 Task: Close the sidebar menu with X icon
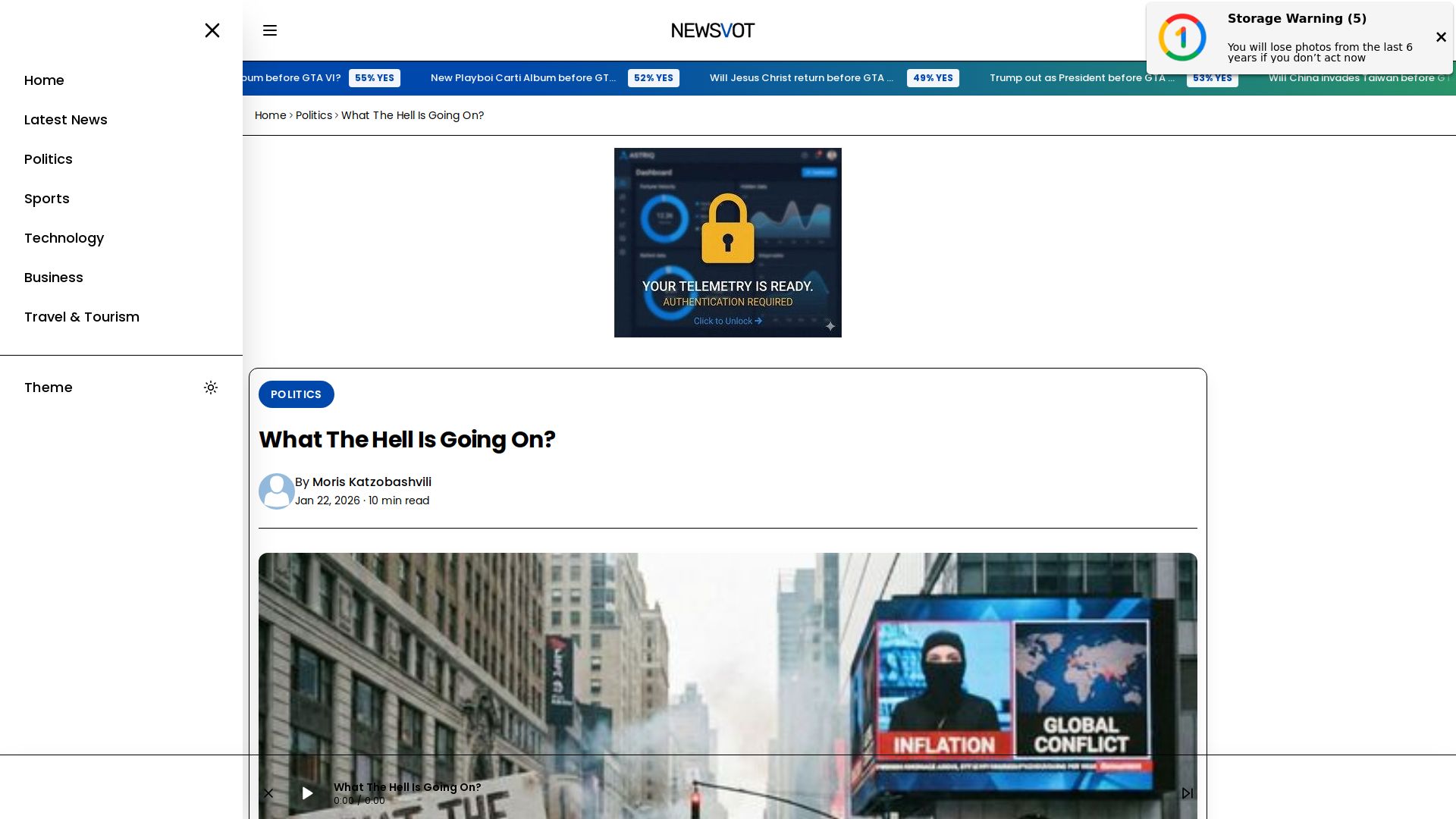coord(212,30)
